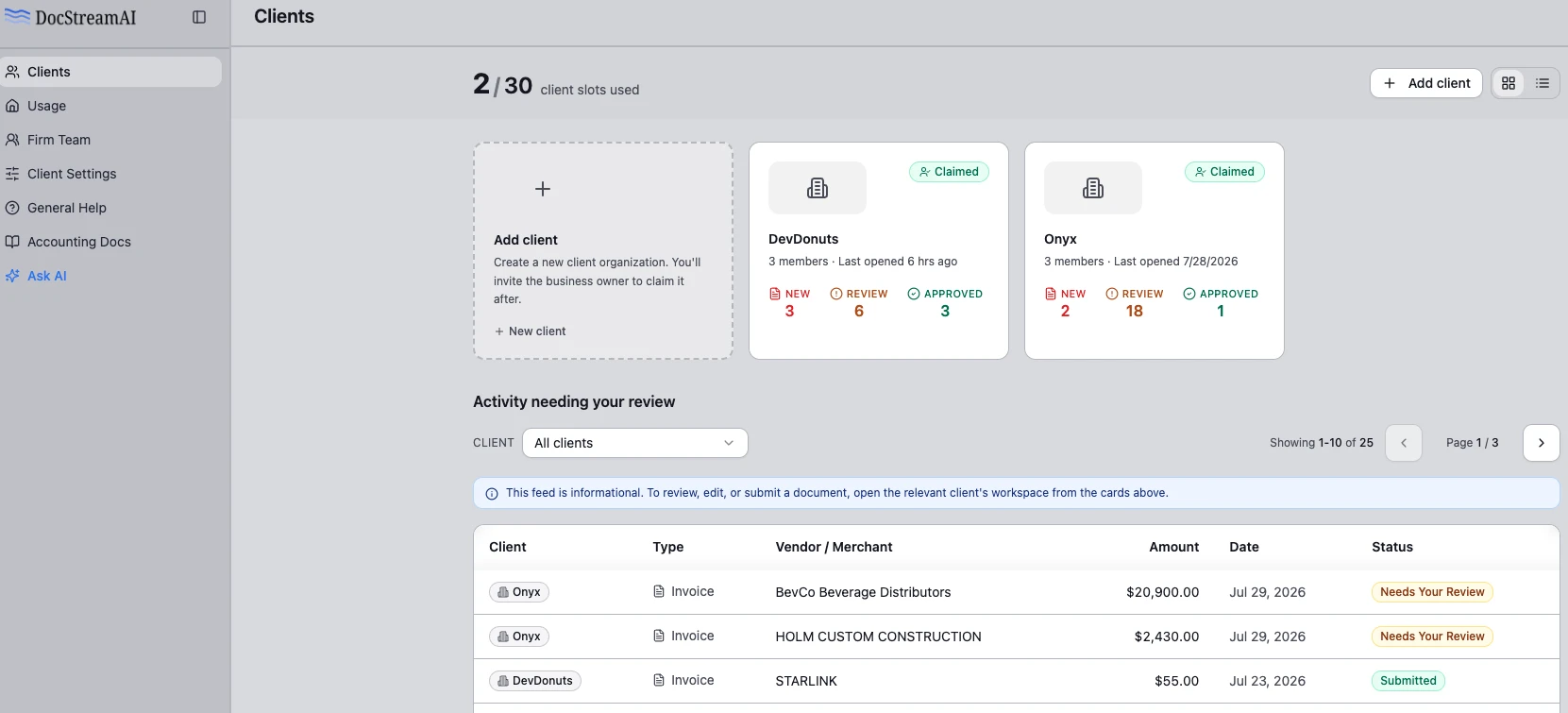The image size is (1568, 713).
Task: Open Client Settings in sidebar
Action: tap(110, 174)
